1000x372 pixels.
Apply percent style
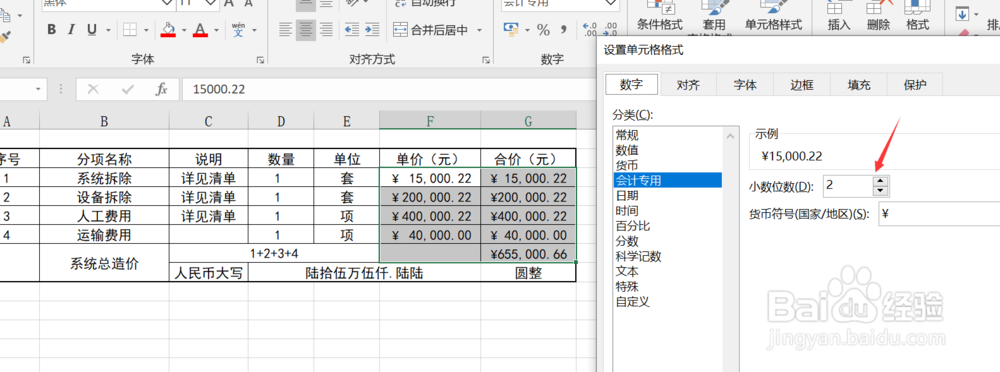pos(543,29)
